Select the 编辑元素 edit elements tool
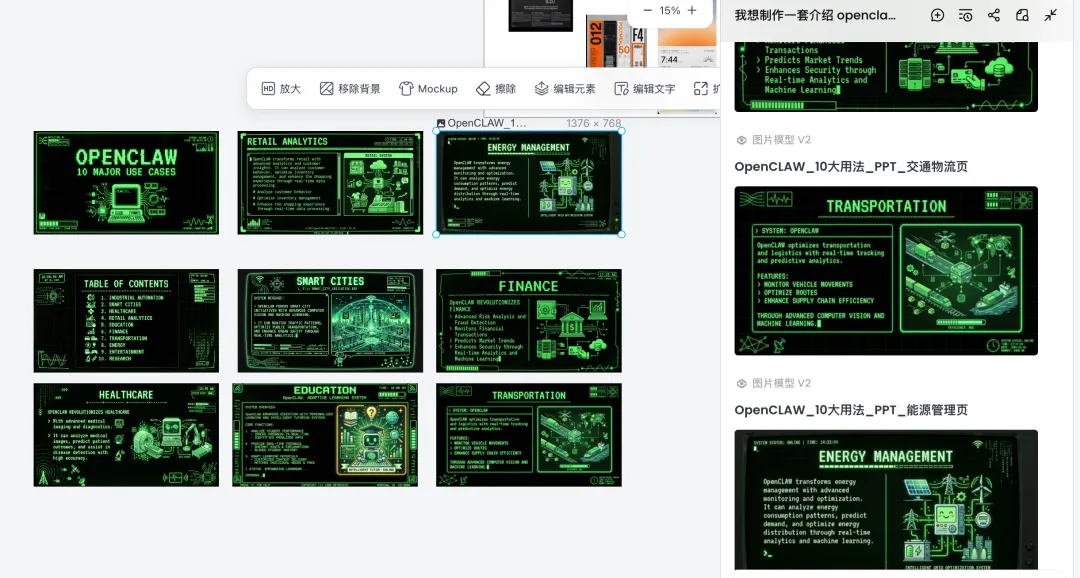 [565, 89]
